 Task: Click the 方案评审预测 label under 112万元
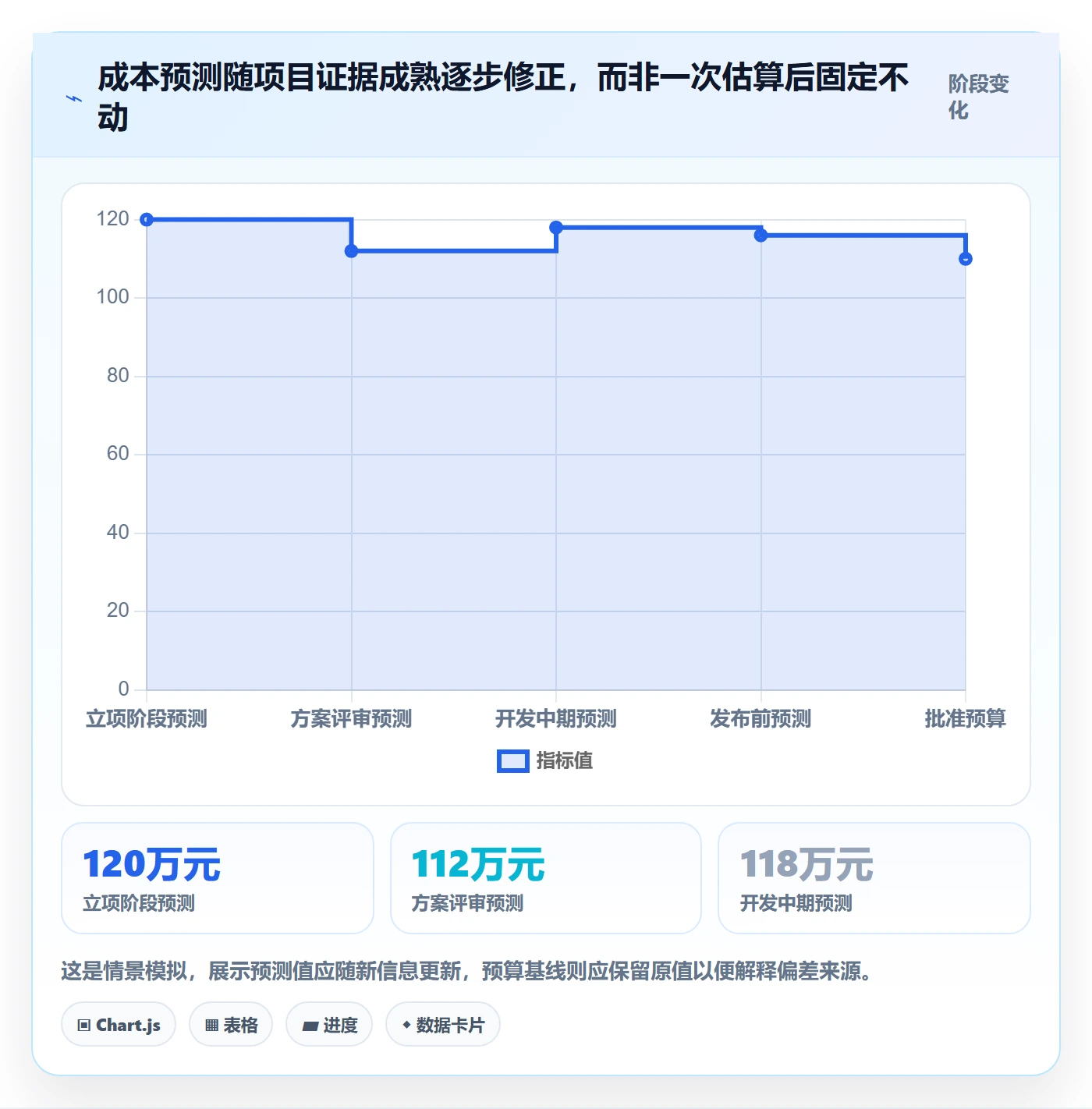coord(467,903)
